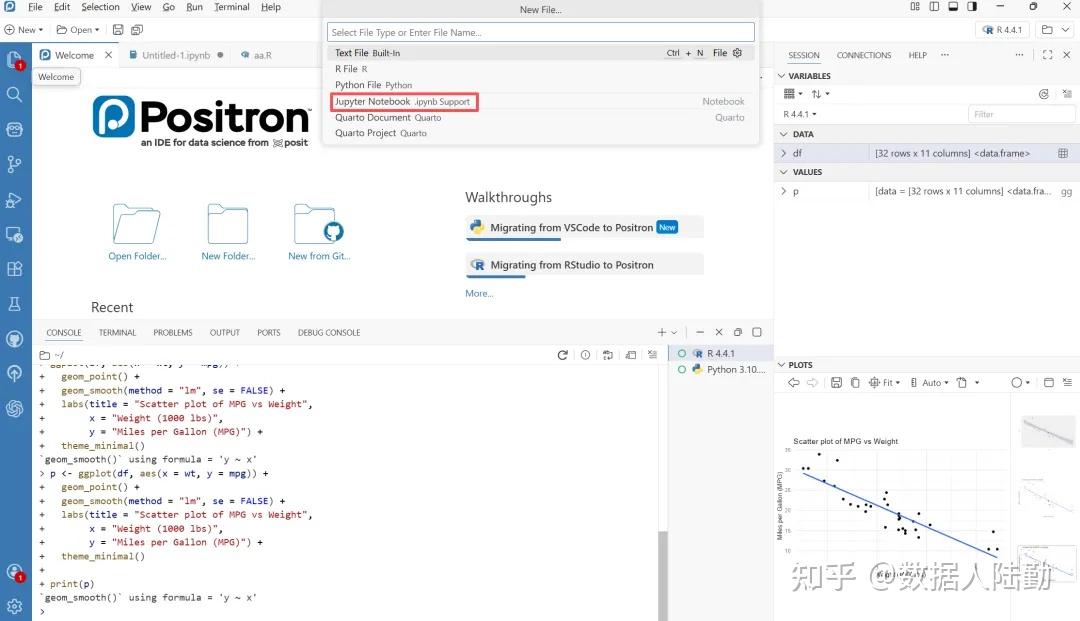Open the Extensions view in activity bar

coord(14,269)
